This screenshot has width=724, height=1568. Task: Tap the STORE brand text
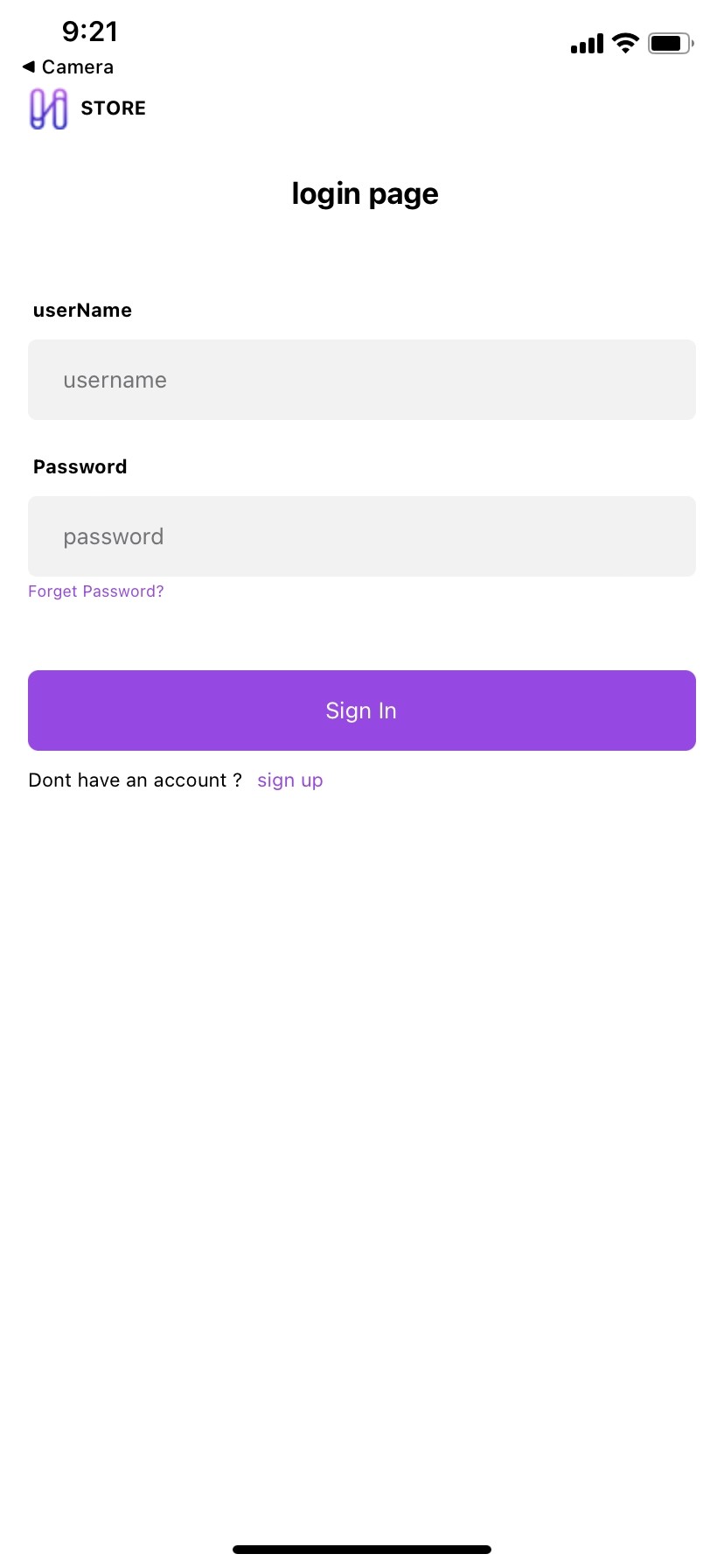(x=114, y=108)
